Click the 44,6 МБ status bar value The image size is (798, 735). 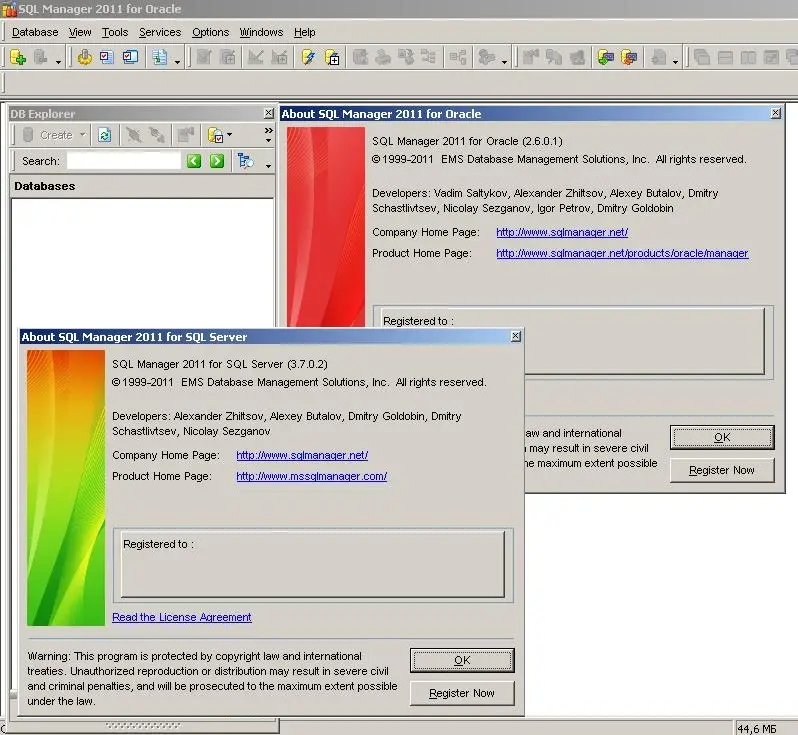pos(757,729)
